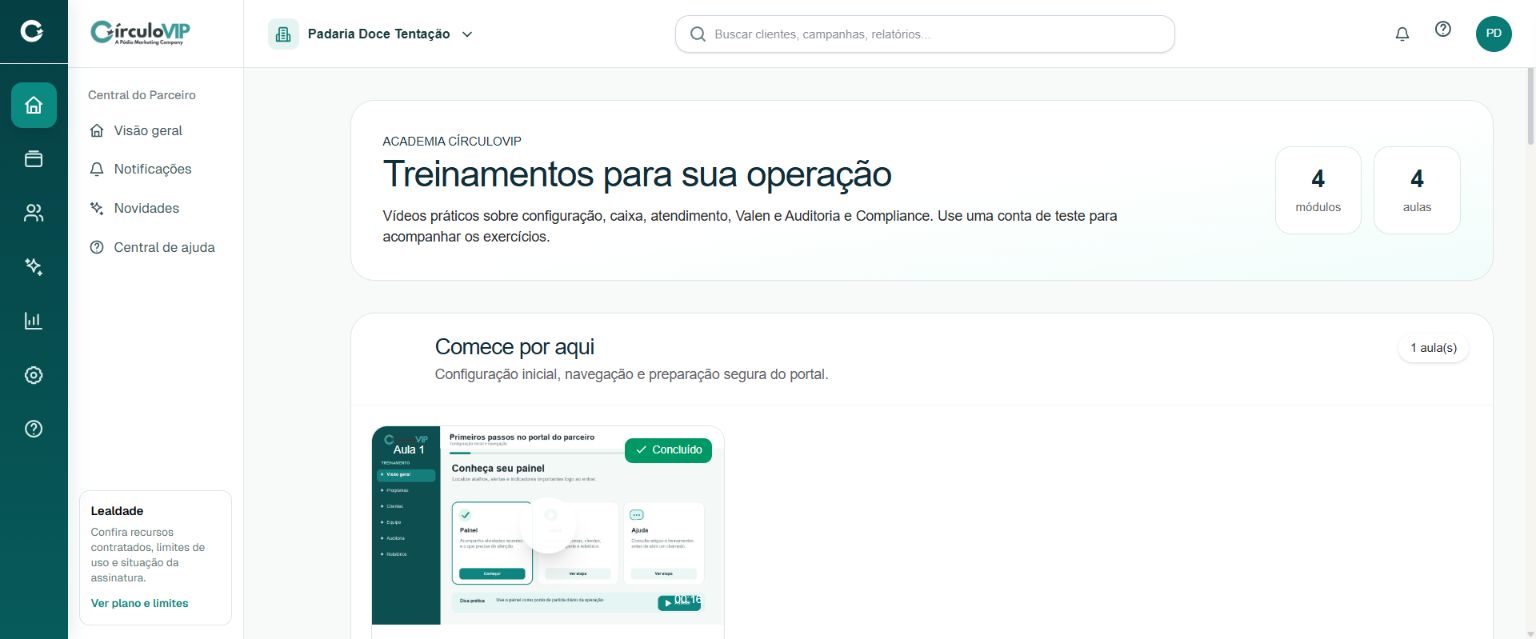Click the Lealdade card title
This screenshot has height=639, width=1536.
(117, 510)
